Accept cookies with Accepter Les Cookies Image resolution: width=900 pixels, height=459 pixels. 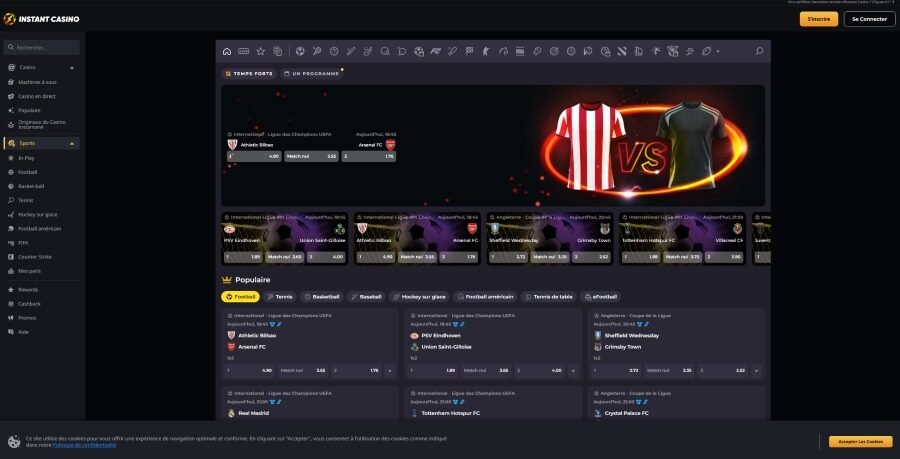coord(860,442)
